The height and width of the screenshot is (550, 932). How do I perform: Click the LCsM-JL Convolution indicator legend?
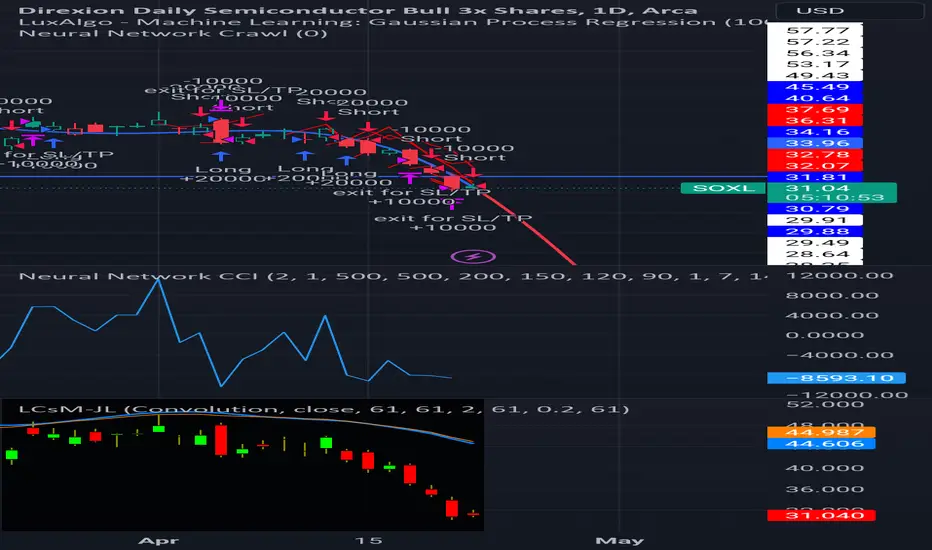click(x=324, y=409)
